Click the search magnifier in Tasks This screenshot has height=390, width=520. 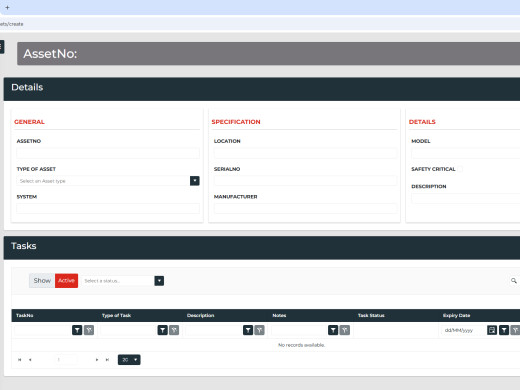point(514,281)
